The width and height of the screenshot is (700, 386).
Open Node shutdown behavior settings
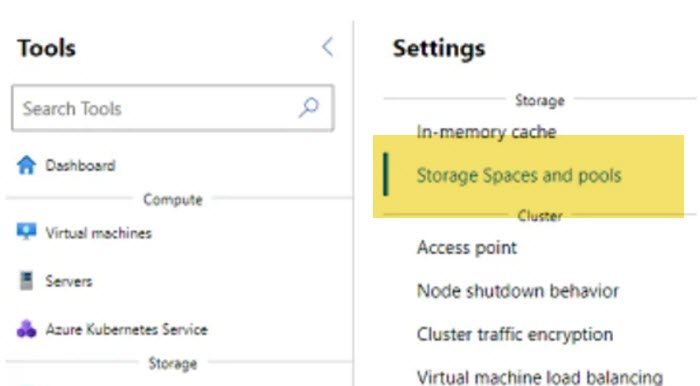[518, 291]
